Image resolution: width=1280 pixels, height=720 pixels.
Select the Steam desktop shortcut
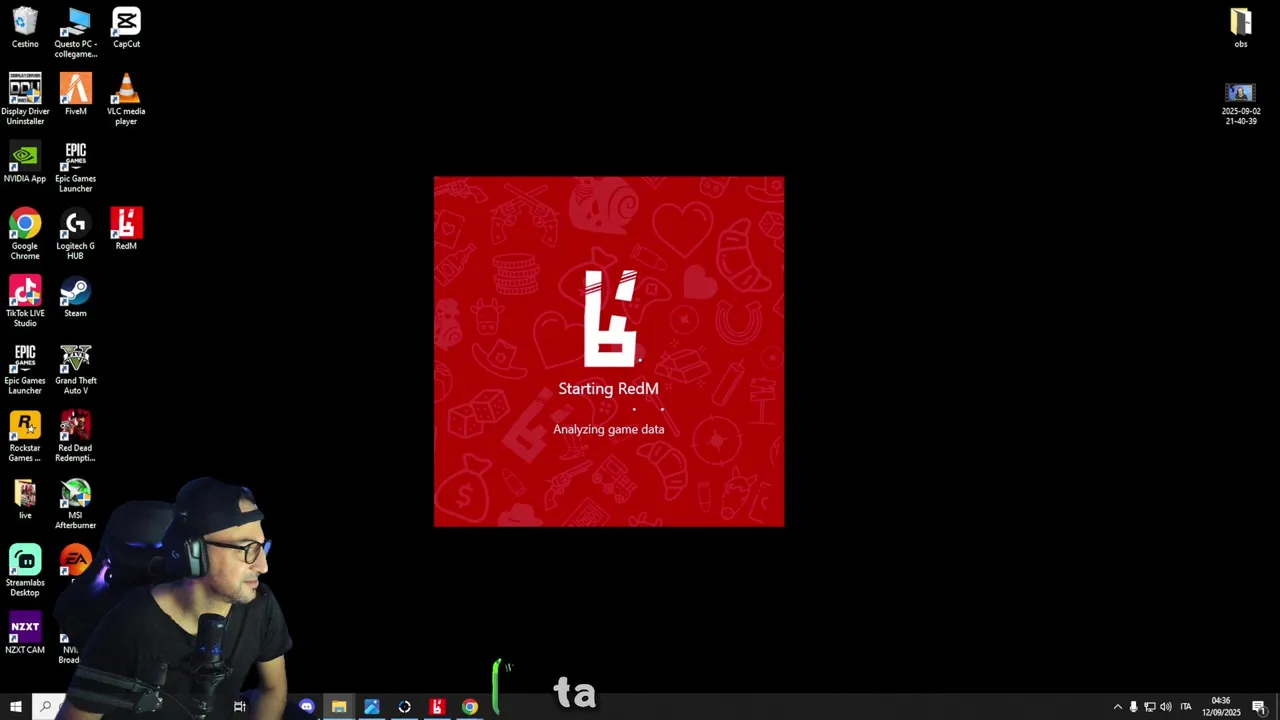[76, 297]
